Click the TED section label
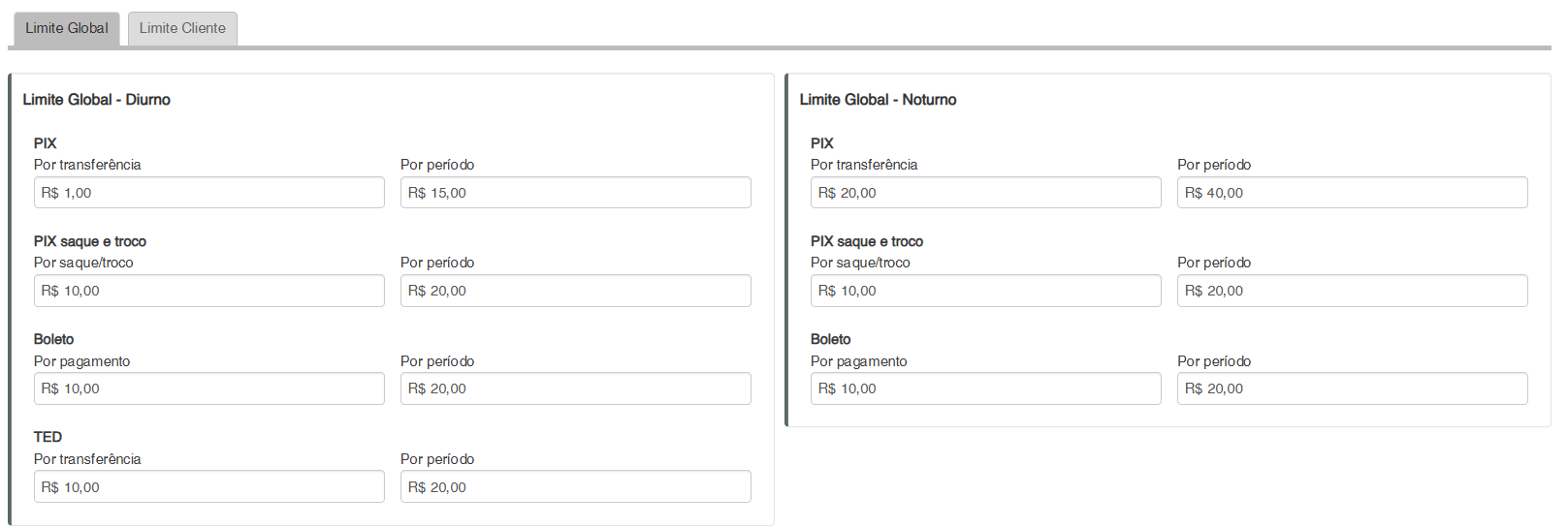This screenshot has height=528, width=1568. click(x=48, y=437)
